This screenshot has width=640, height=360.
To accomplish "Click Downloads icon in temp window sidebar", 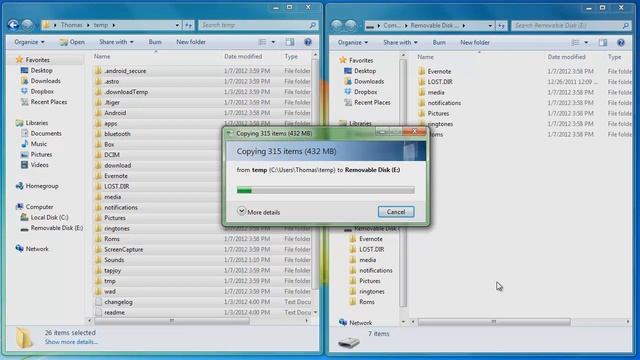I will pos(24,81).
